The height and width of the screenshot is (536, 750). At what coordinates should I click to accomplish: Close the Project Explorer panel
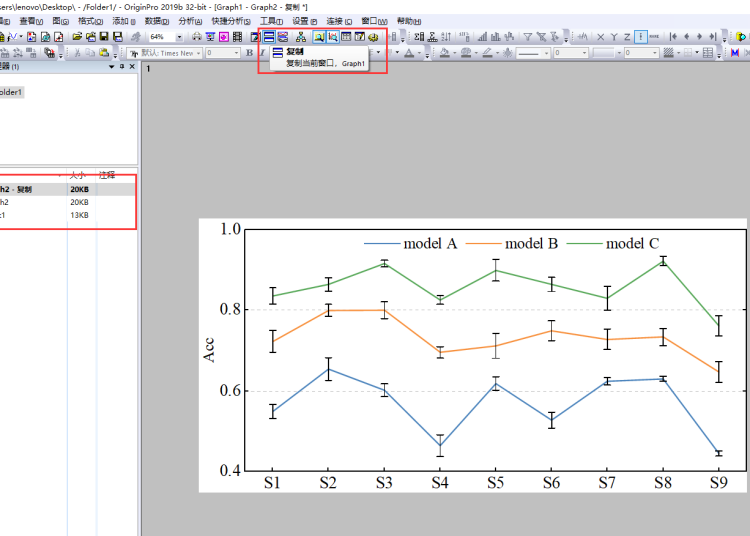(132, 66)
